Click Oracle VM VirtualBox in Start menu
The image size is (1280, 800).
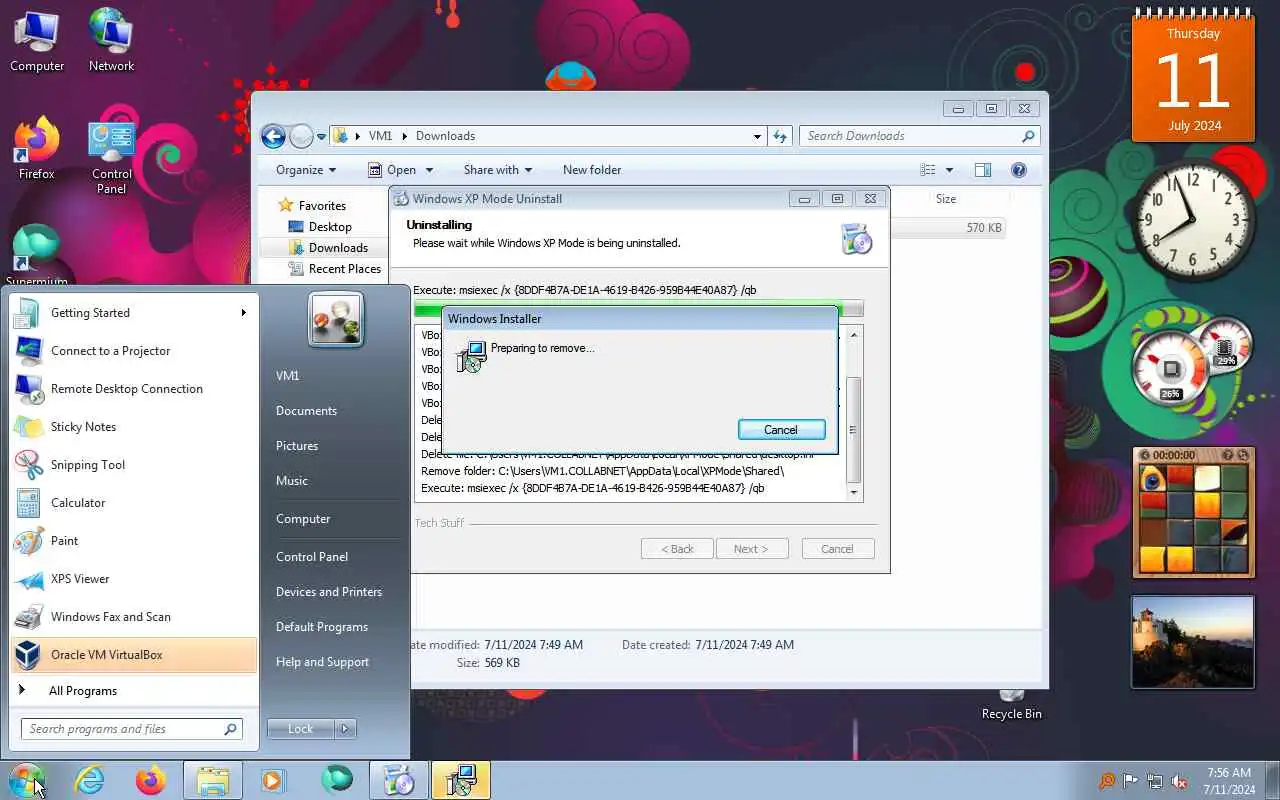(x=134, y=655)
